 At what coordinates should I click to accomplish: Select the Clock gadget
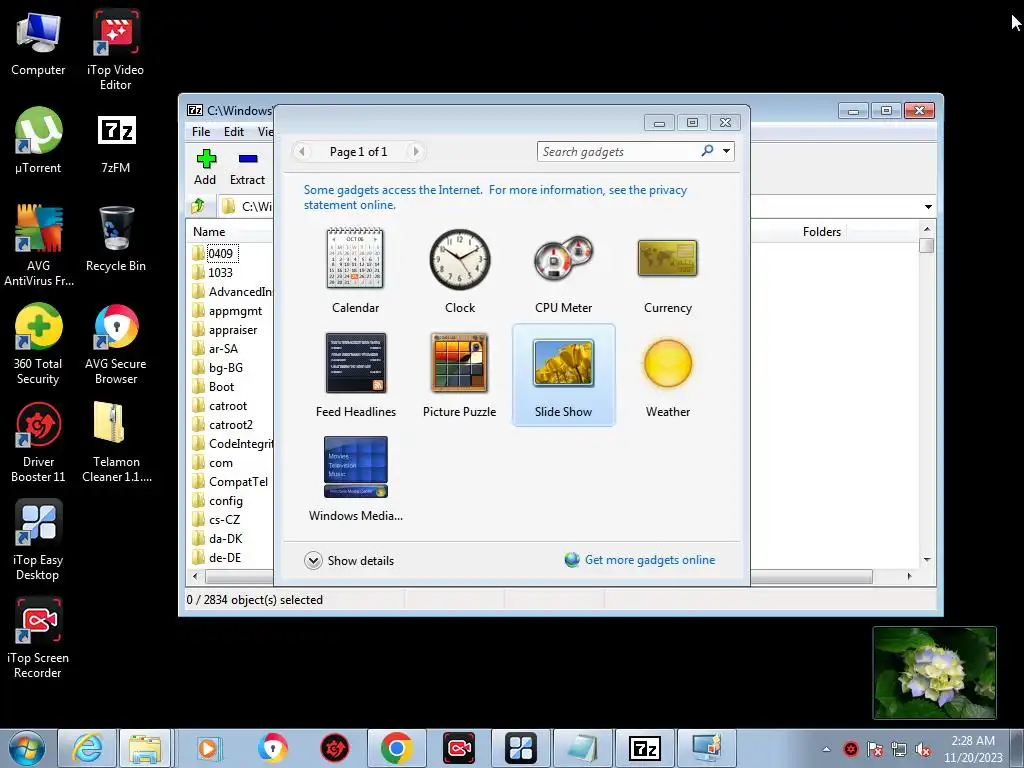460,270
